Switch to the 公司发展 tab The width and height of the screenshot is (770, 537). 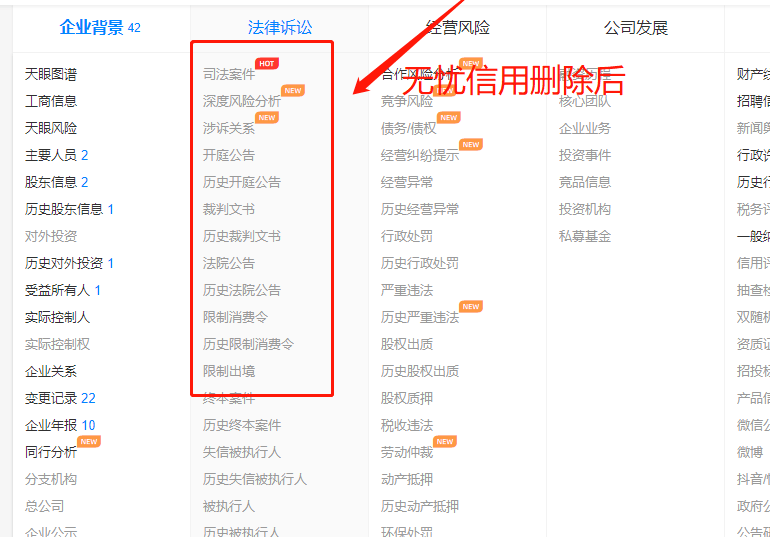tap(636, 27)
